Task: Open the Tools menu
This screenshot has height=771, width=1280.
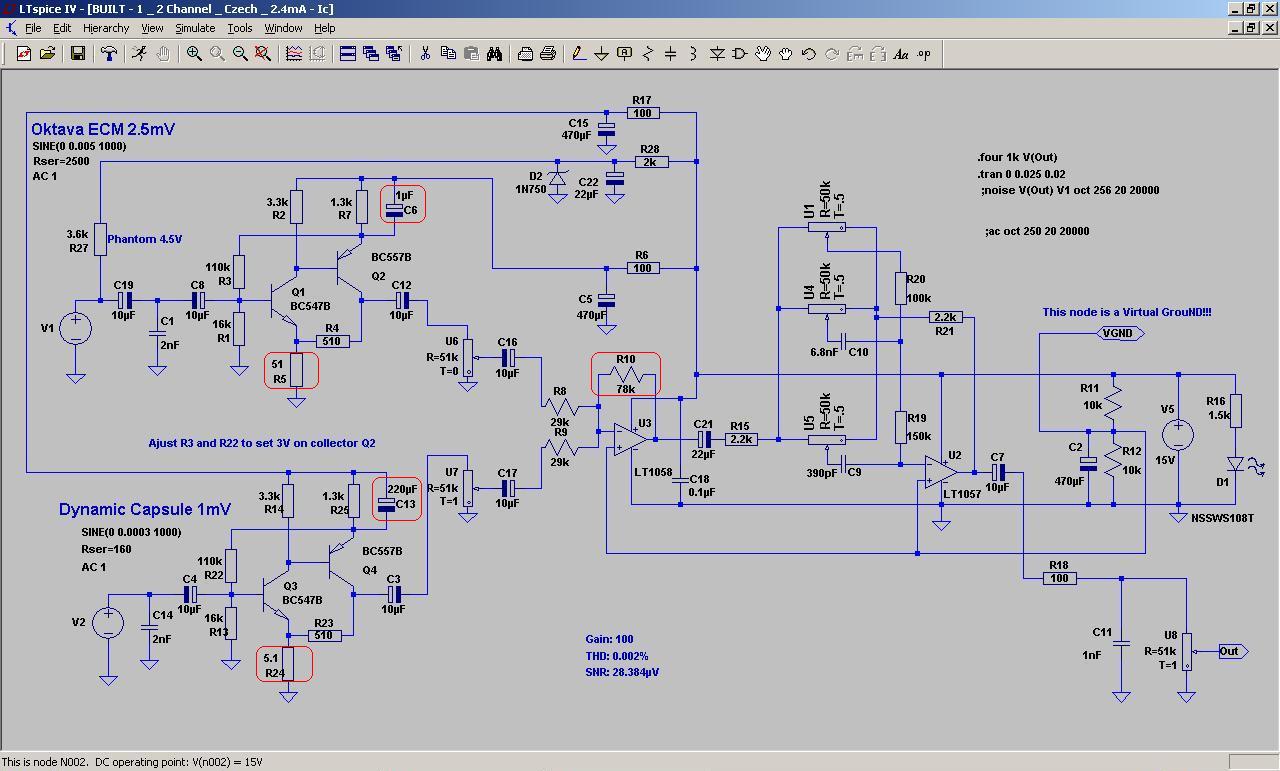Action: [x=239, y=28]
